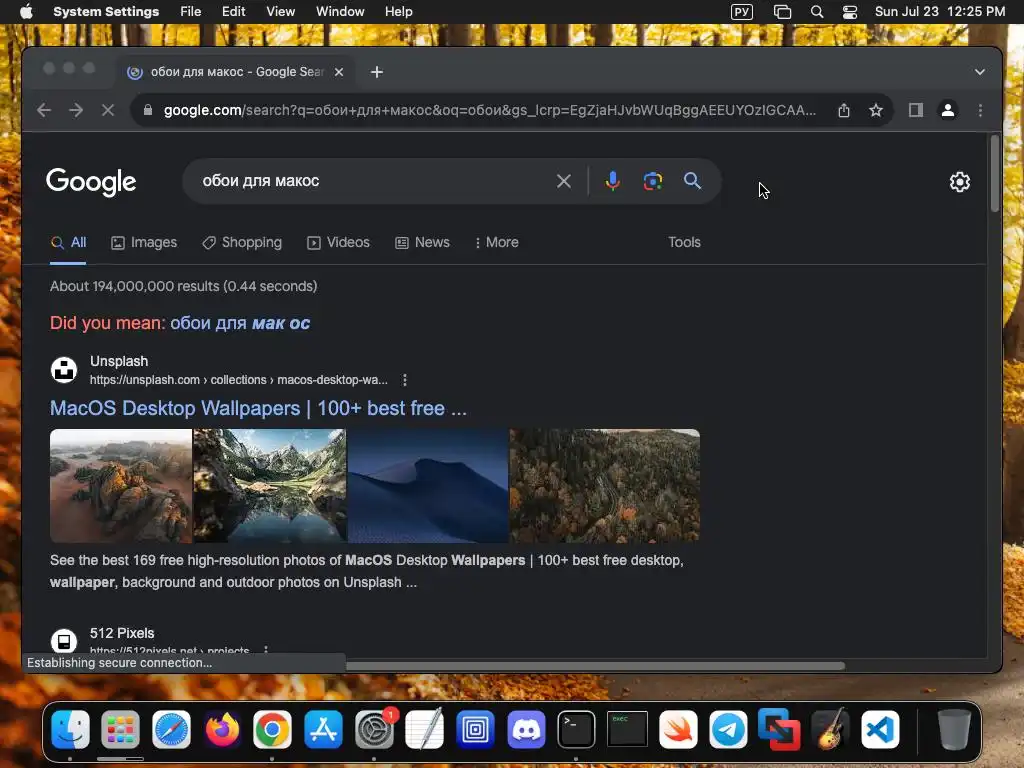
Task: Open the System Settings app menu
Action: (106, 12)
